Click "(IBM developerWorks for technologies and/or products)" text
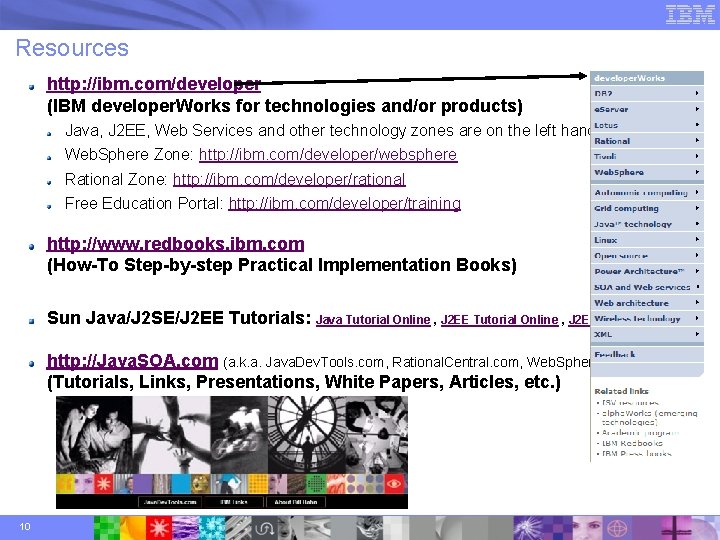 tap(285, 106)
